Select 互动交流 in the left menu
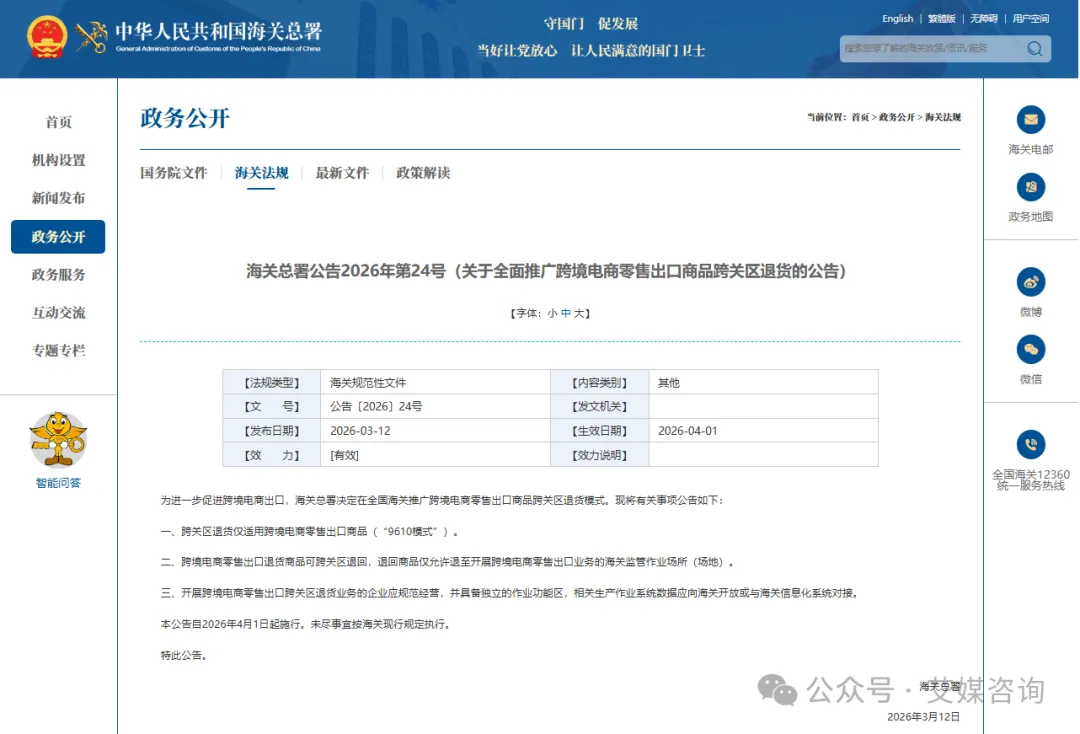Screen dimensions: 1080x734 coord(57,313)
